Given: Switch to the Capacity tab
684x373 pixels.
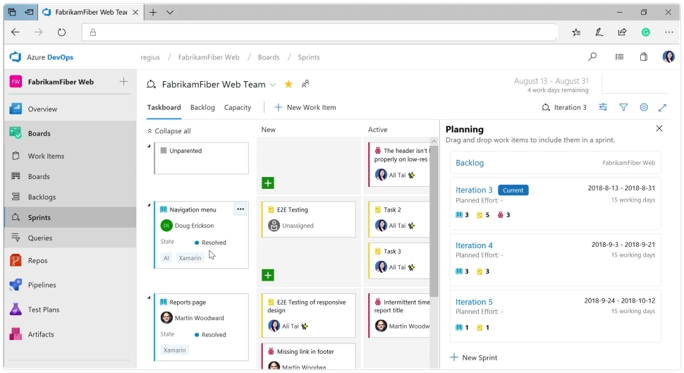Looking at the screenshot, I should point(237,107).
